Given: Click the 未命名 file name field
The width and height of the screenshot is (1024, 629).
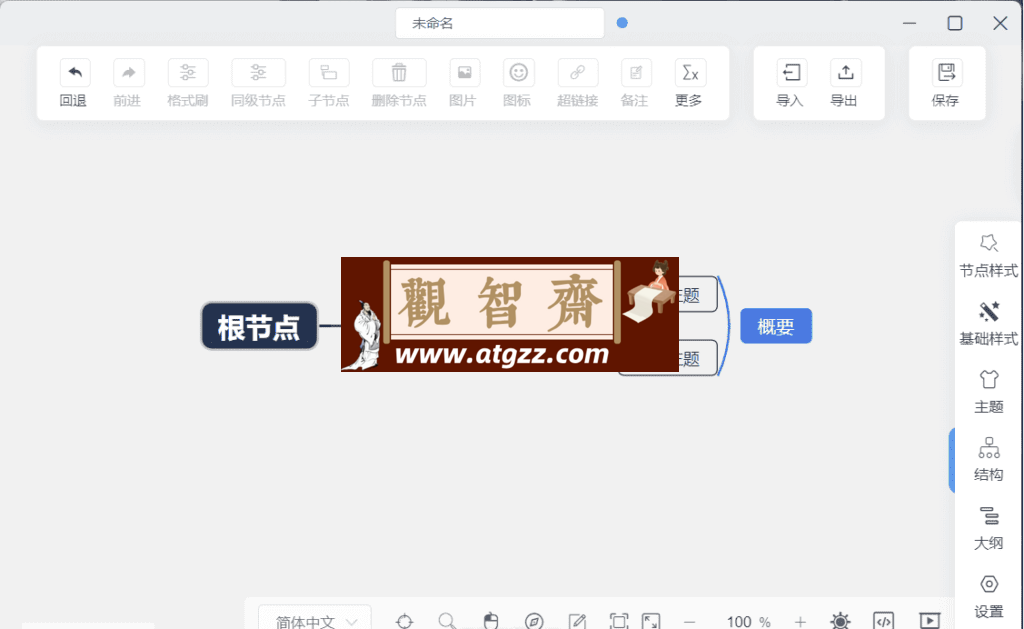Looking at the screenshot, I should (500, 24).
